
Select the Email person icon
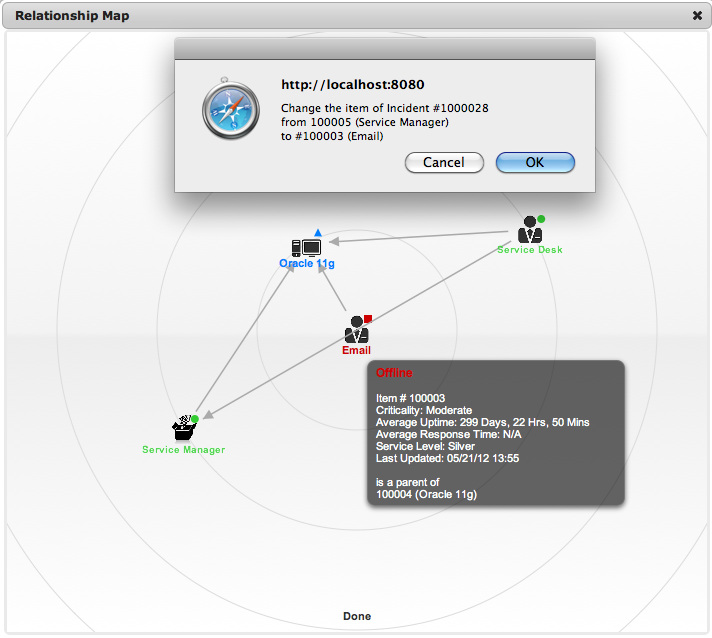point(356,330)
